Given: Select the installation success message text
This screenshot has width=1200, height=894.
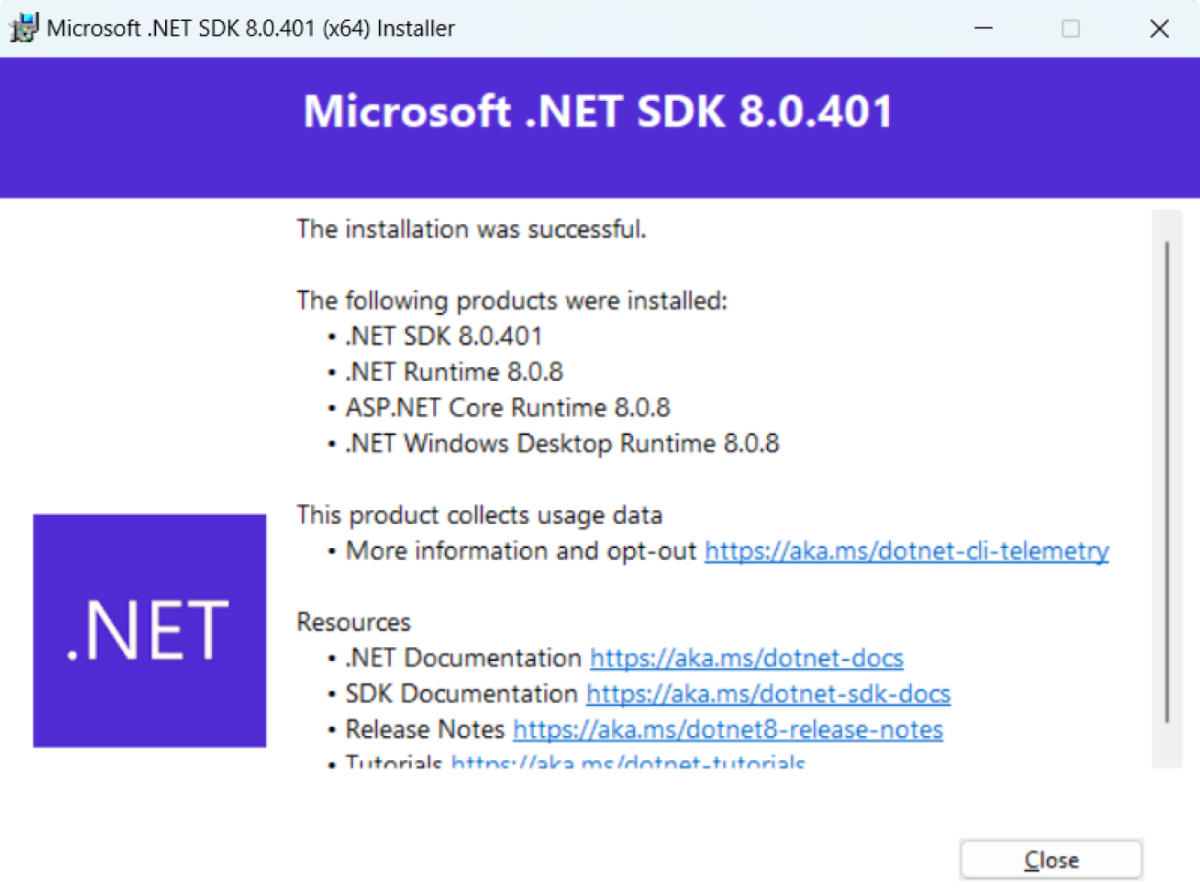Looking at the screenshot, I should (x=471, y=229).
